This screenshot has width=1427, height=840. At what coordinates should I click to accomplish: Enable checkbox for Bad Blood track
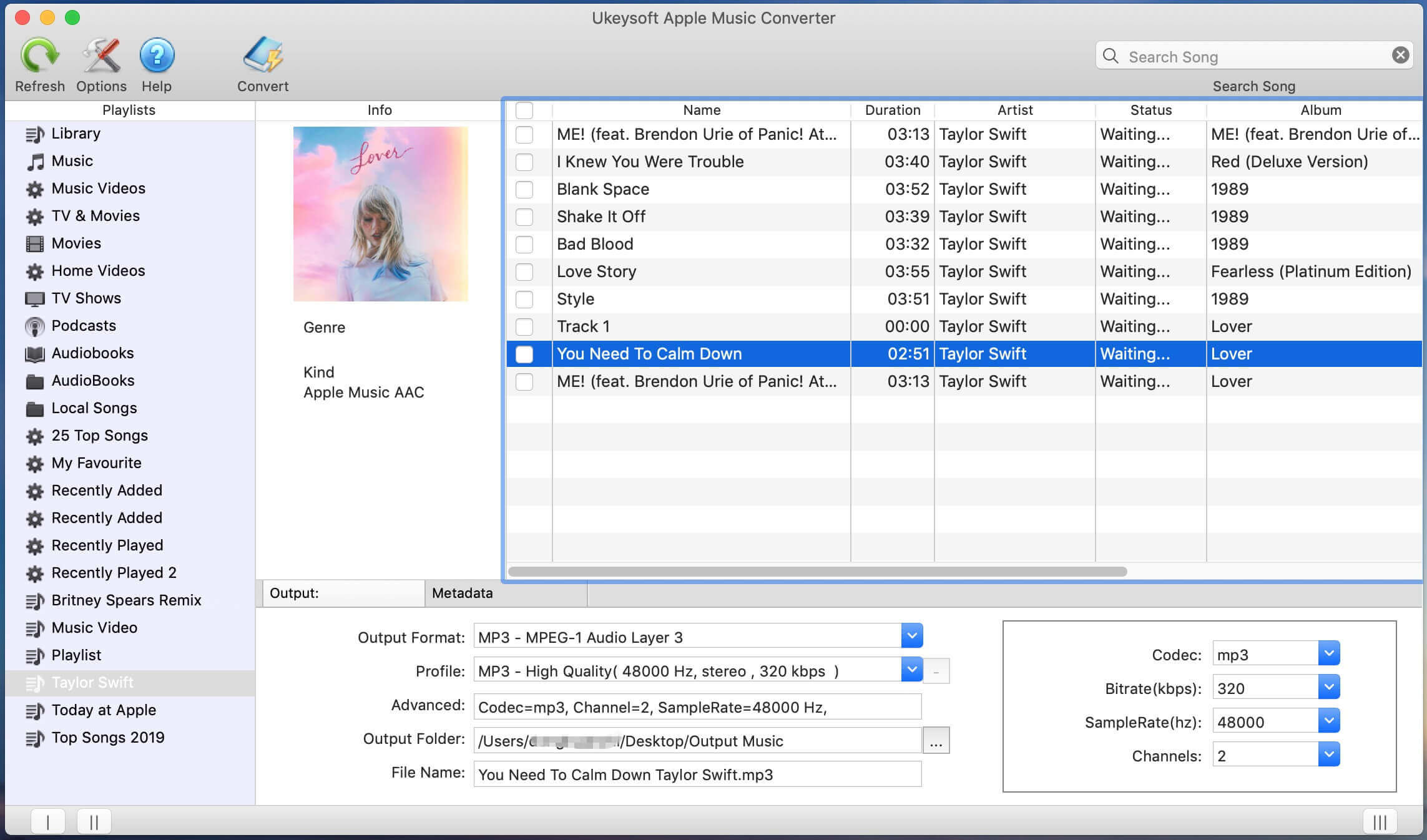pos(525,244)
